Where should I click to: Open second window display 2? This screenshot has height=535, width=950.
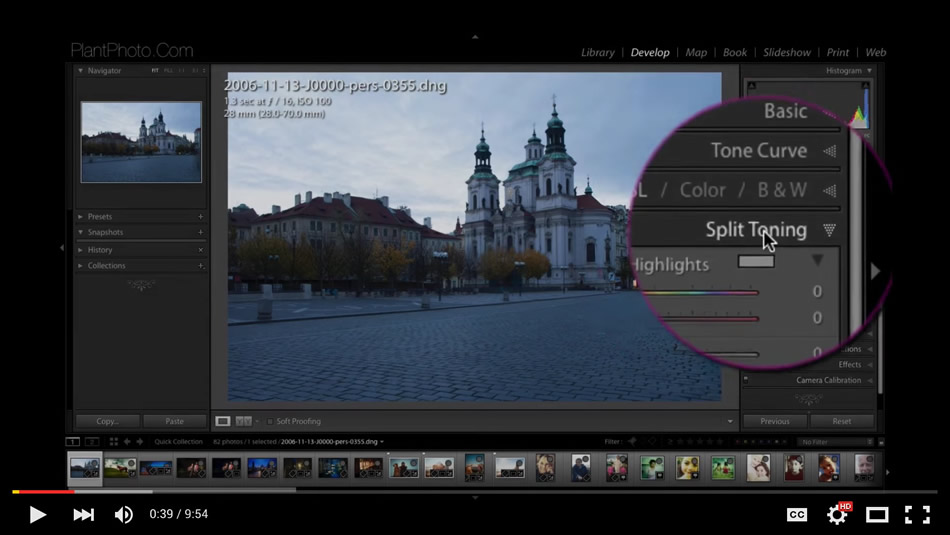click(x=92, y=442)
